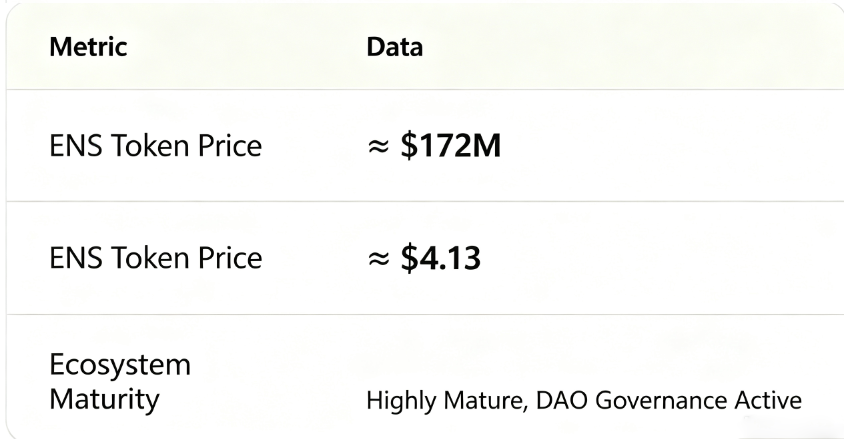Image resolution: width=844 pixels, height=439 pixels.
Task: Click the word Token in the $172M row
Action: pyautogui.click(x=150, y=146)
